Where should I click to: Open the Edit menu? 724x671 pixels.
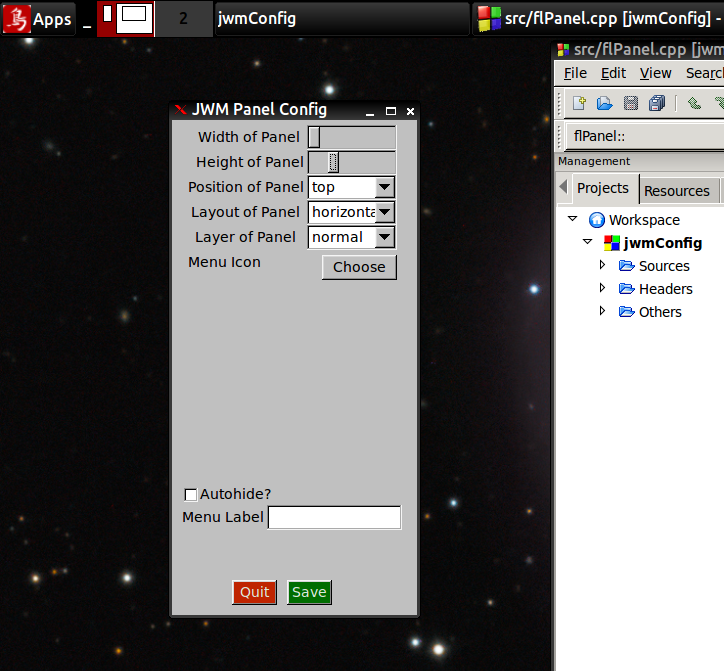click(613, 73)
